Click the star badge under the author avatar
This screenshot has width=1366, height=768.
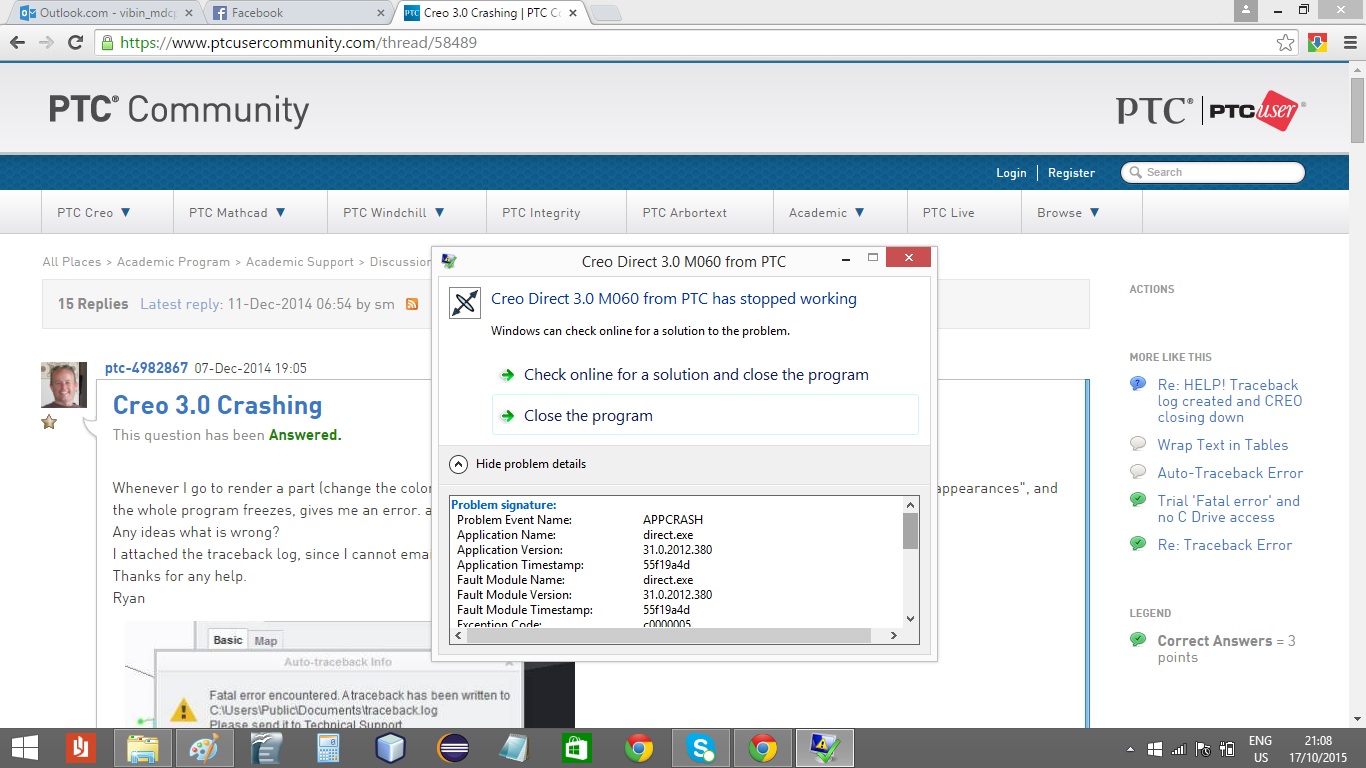(49, 422)
